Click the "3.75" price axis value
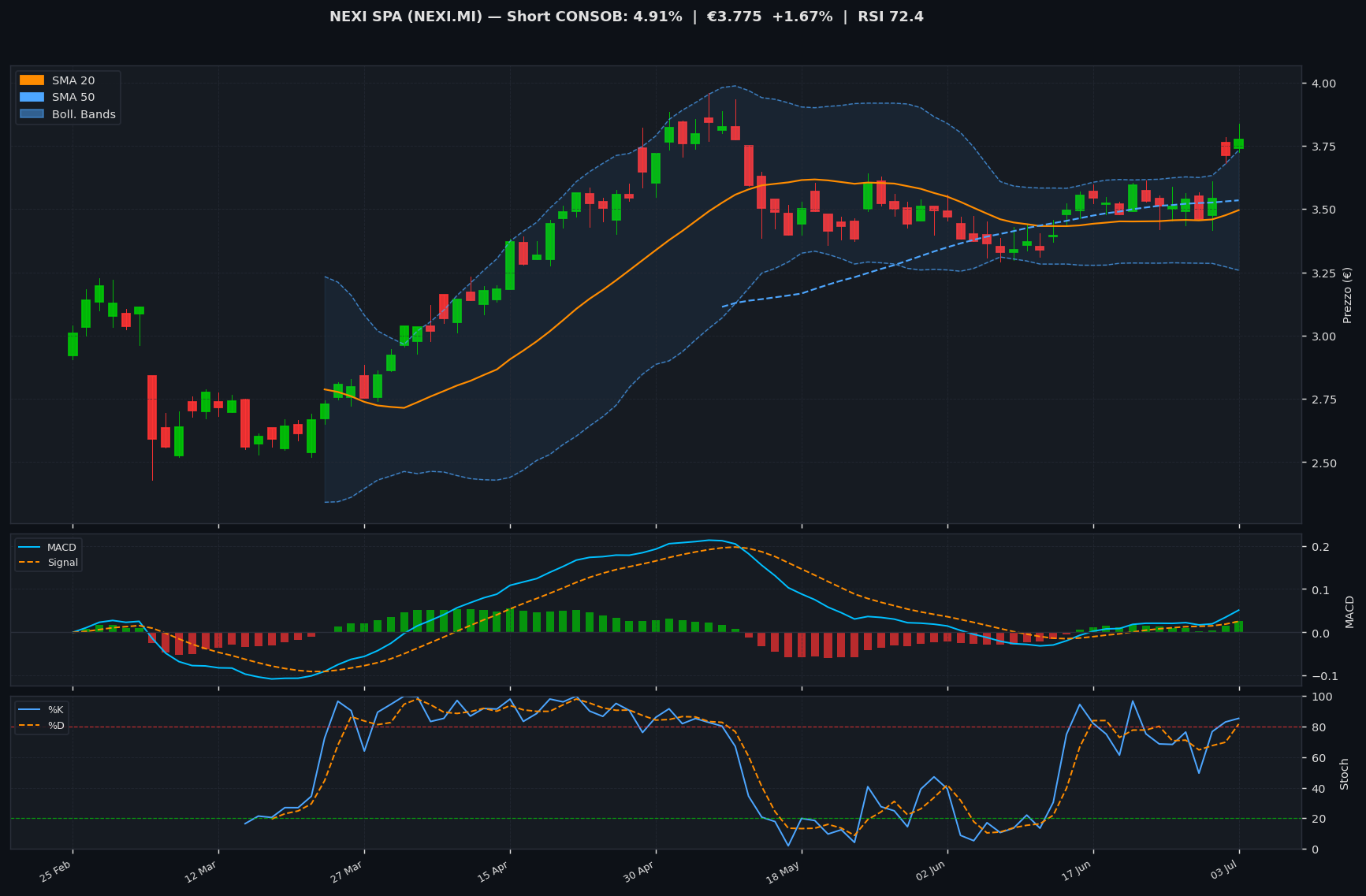This screenshot has width=1366, height=896. pyautogui.click(x=1323, y=147)
